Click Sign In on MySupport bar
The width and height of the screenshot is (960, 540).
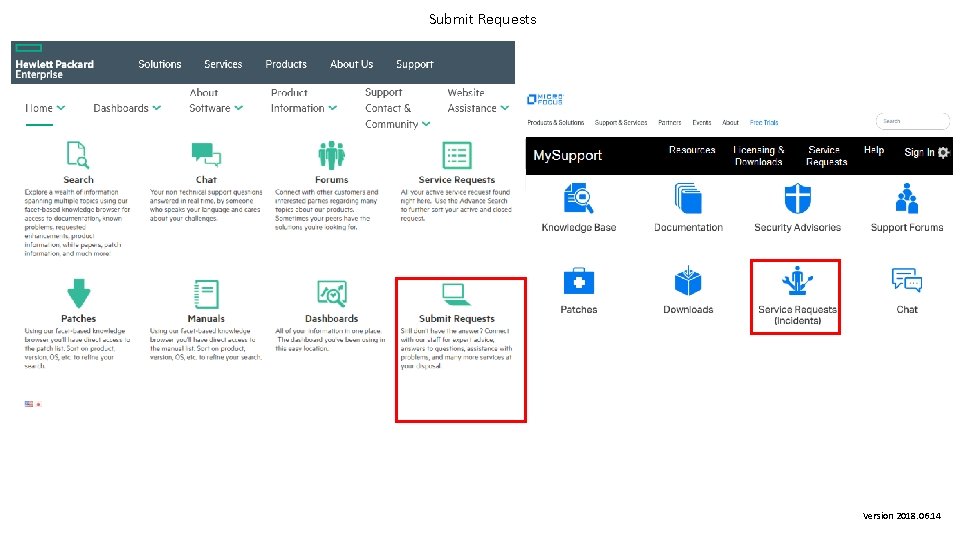click(919, 152)
